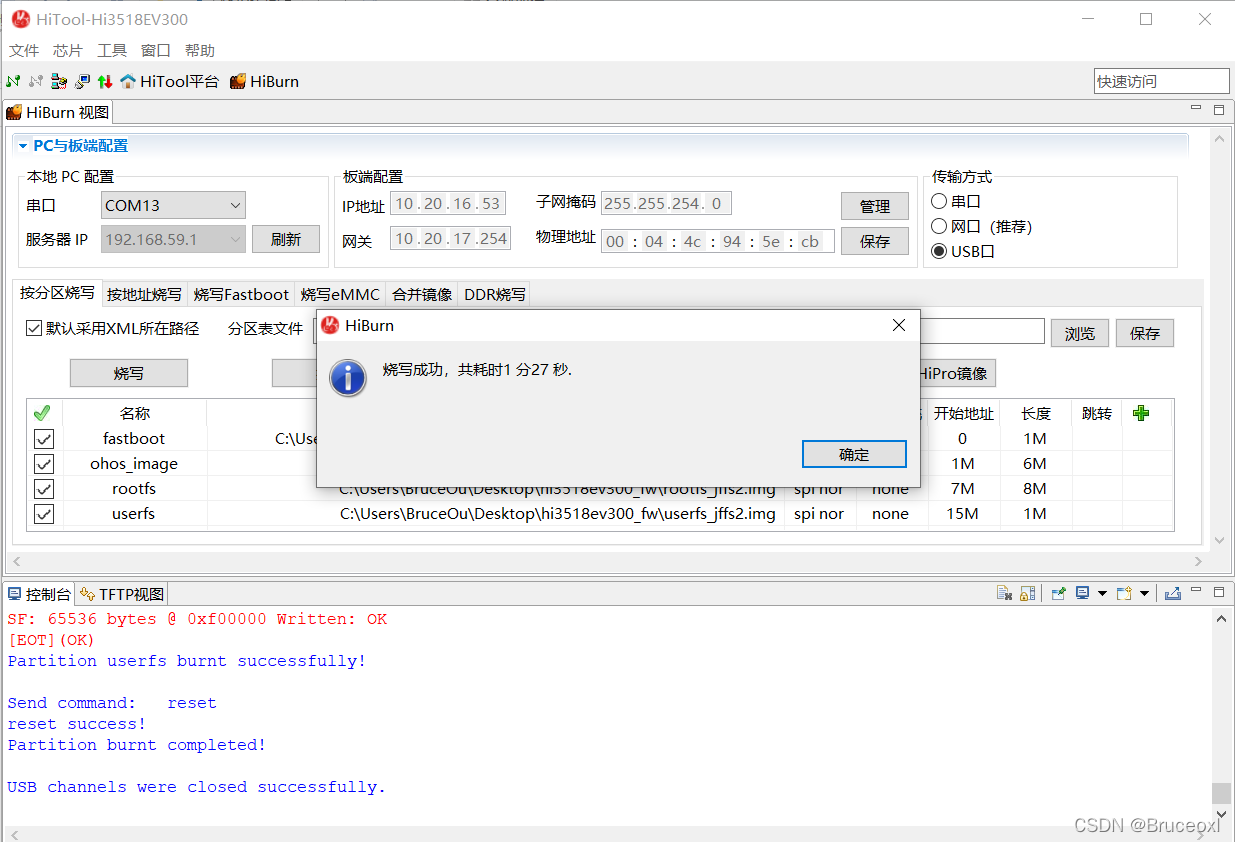Image resolution: width=1235 pixels, height=842 pixels.
Task: Uncheck the fastboot partition checkbox
Action: 44,439
